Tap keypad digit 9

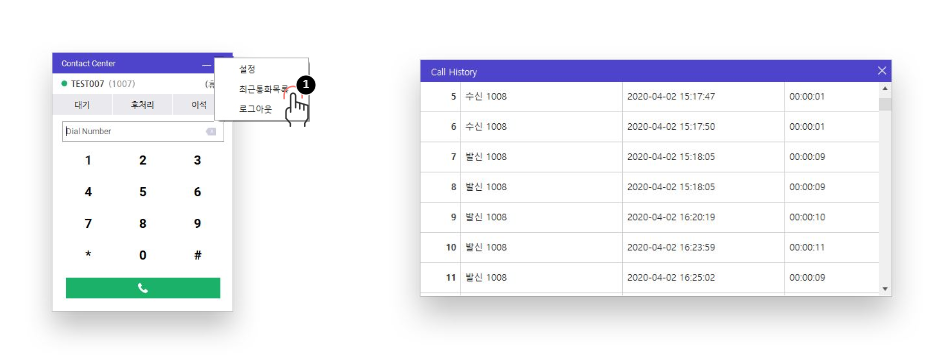pos(197,224)
